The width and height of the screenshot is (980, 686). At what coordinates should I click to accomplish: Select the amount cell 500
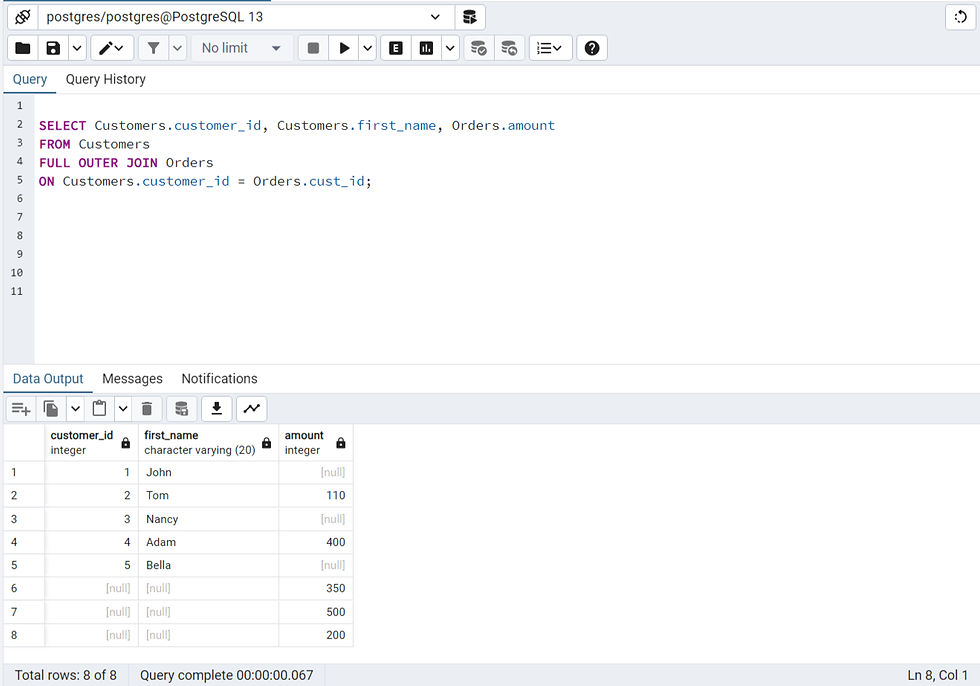pos(316,612)
